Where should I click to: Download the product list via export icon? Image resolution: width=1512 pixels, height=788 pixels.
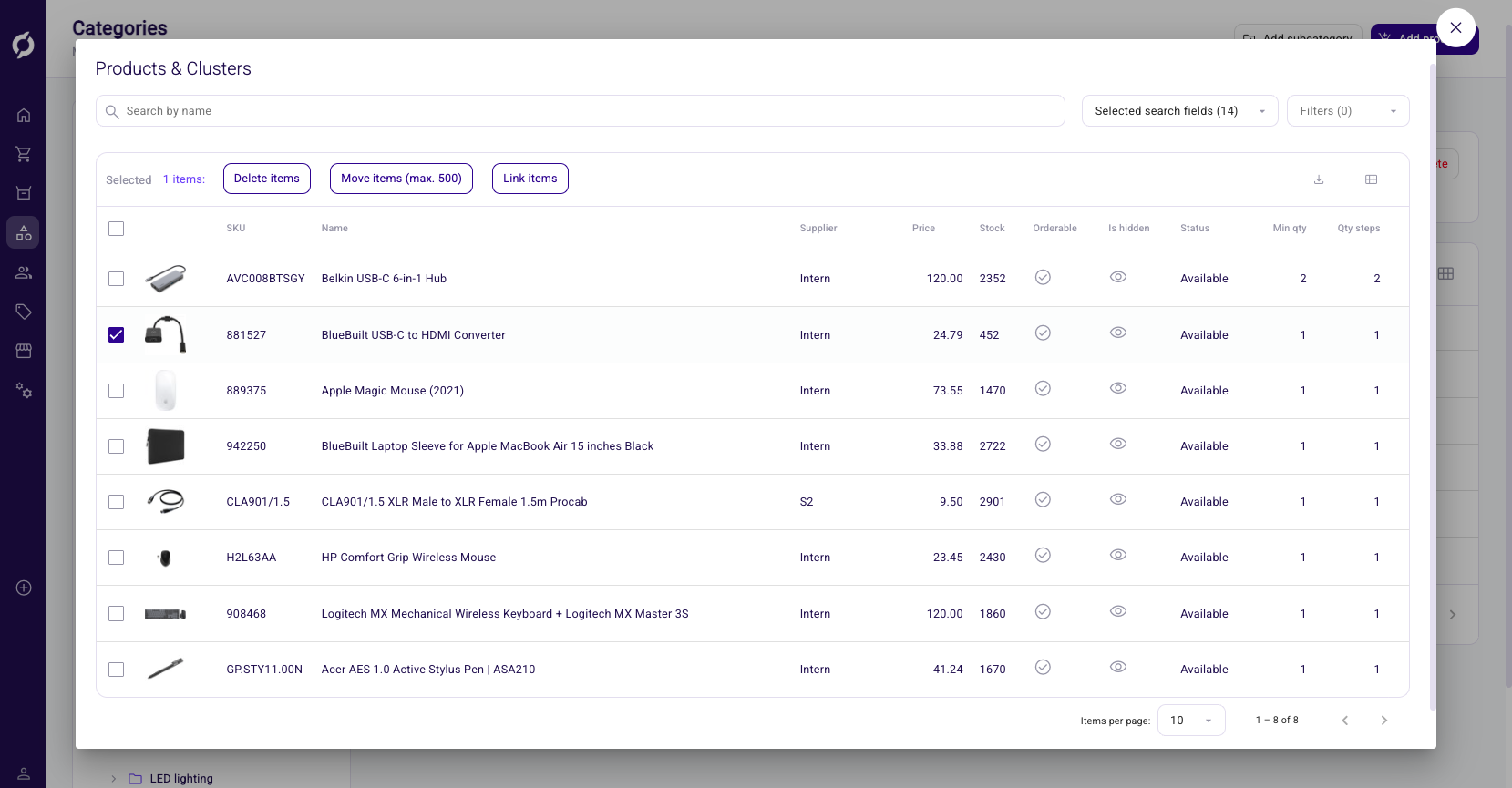[x=1319, y=179]
